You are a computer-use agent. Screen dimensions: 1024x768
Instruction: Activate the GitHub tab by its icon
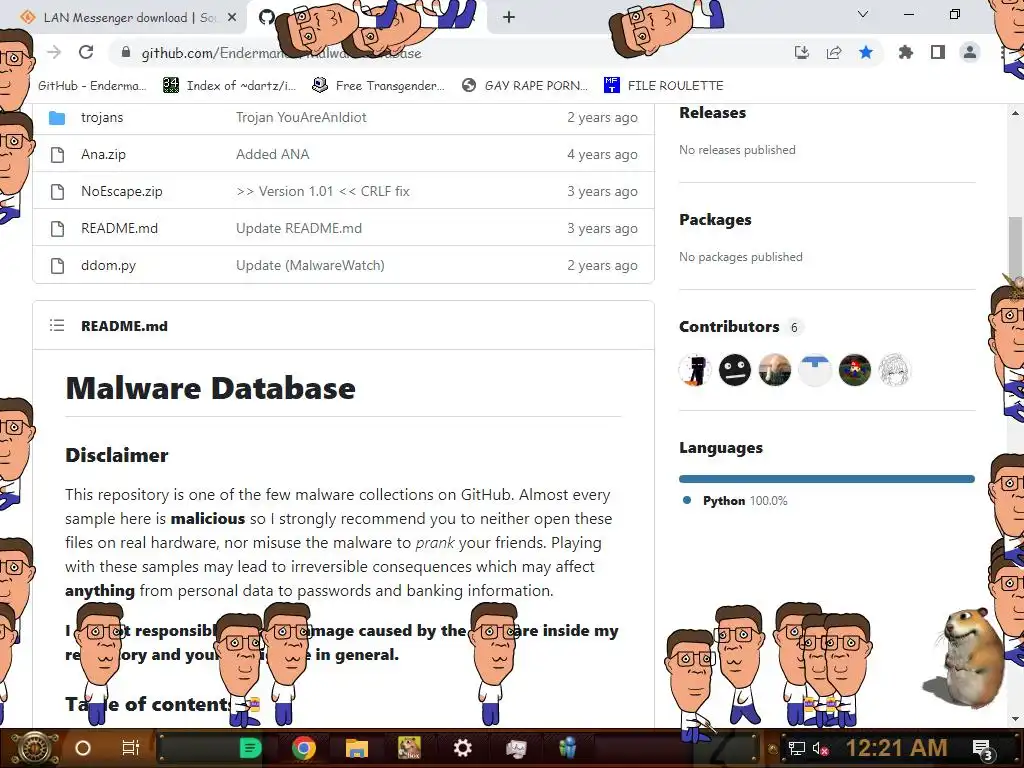pyautogui.click(x=266, y=17)
